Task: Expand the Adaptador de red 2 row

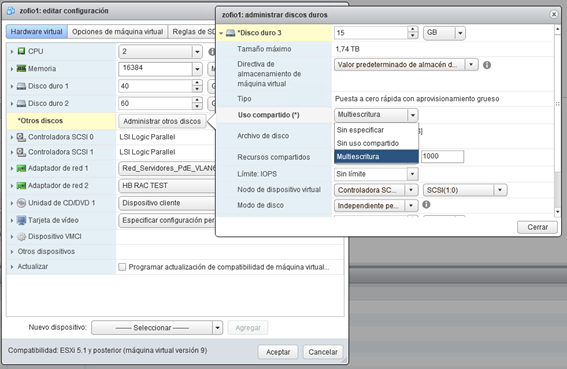Action: tap(12, 186)
